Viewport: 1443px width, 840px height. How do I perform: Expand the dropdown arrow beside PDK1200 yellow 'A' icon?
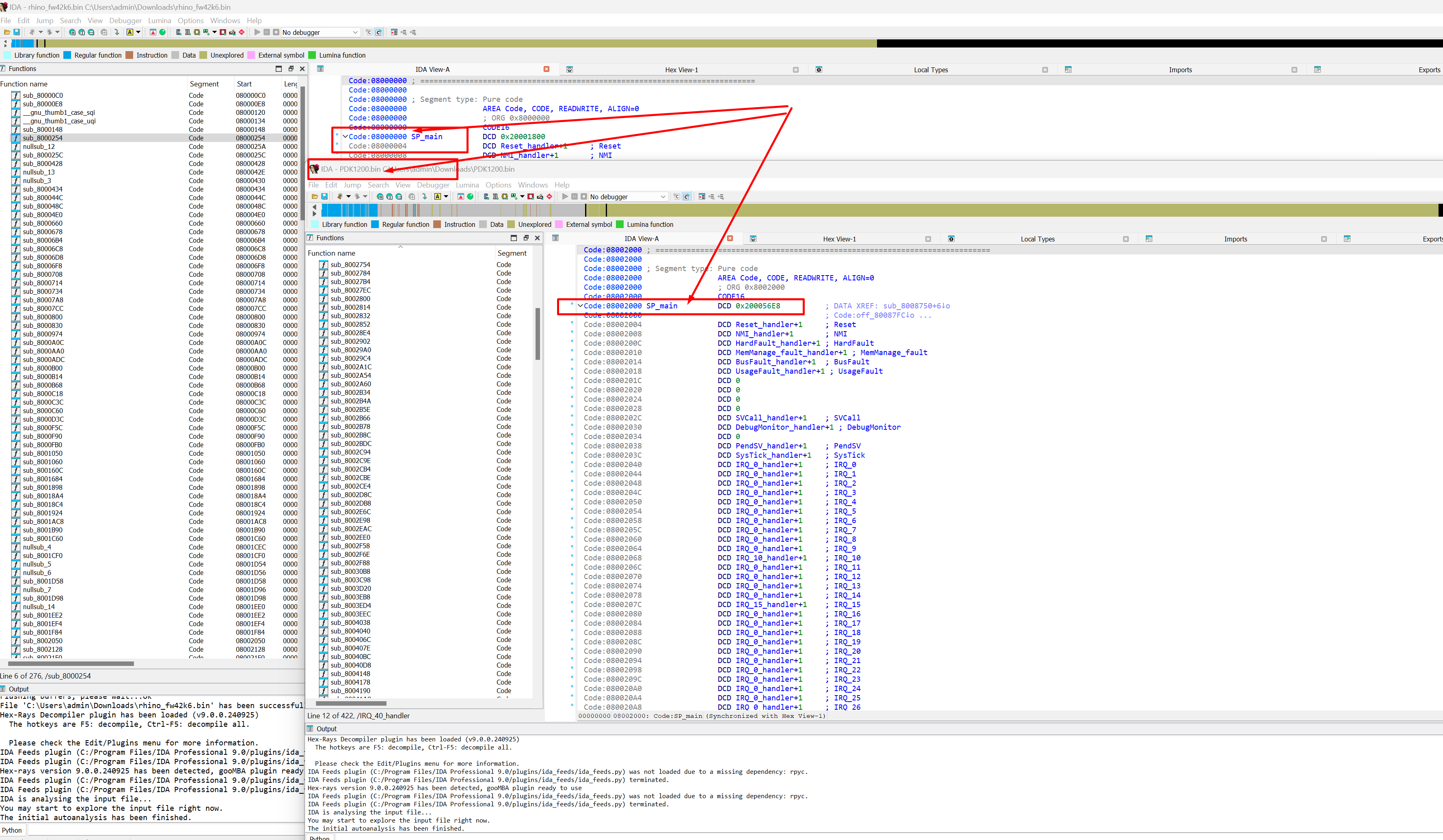(446, 196)
